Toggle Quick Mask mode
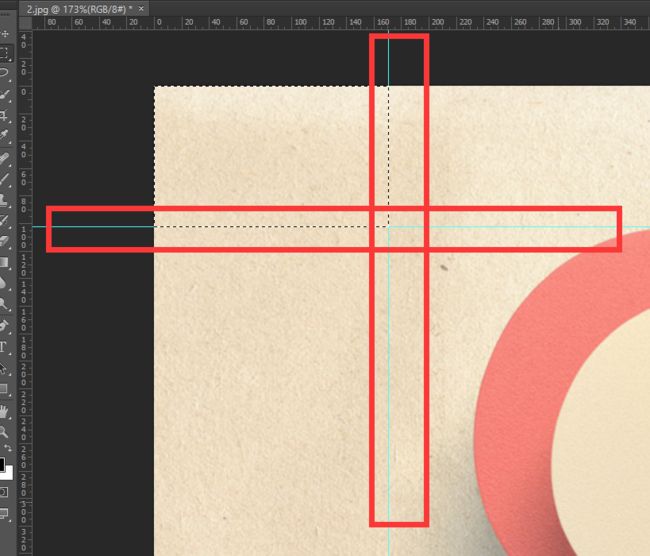The width and height of the screenshot is (650, 556). tap(4, 493)
